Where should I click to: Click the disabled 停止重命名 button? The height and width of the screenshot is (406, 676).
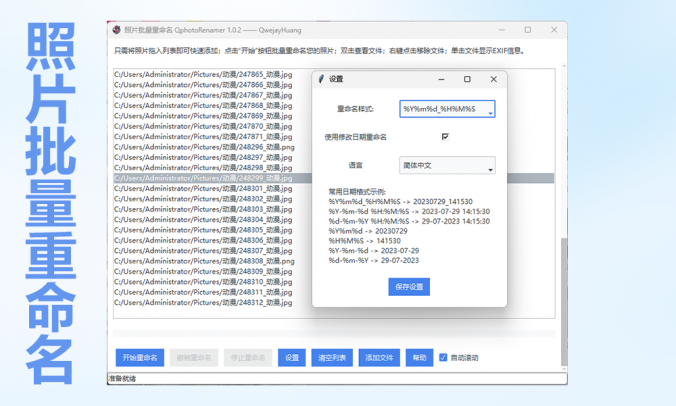[x=248, y=357]
